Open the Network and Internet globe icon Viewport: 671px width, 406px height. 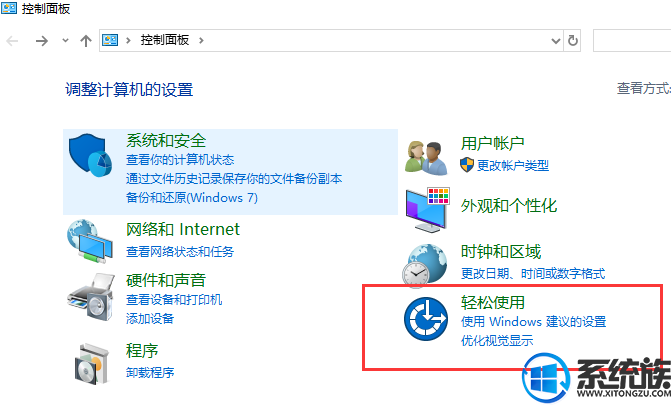click(90, 241)
